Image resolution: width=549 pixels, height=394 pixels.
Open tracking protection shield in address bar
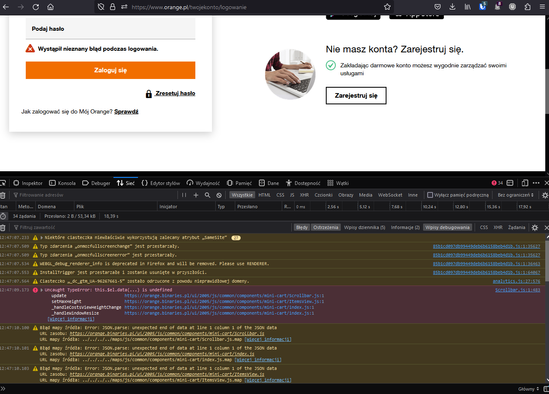101,7
